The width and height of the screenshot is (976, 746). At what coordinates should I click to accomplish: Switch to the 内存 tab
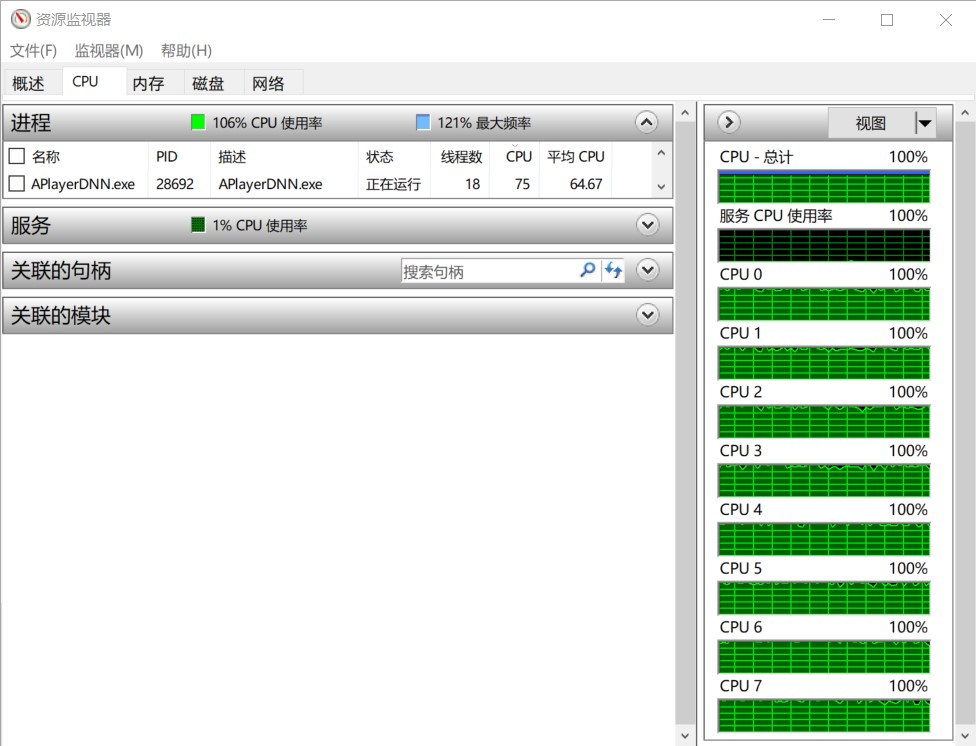[x=148, y=83]
